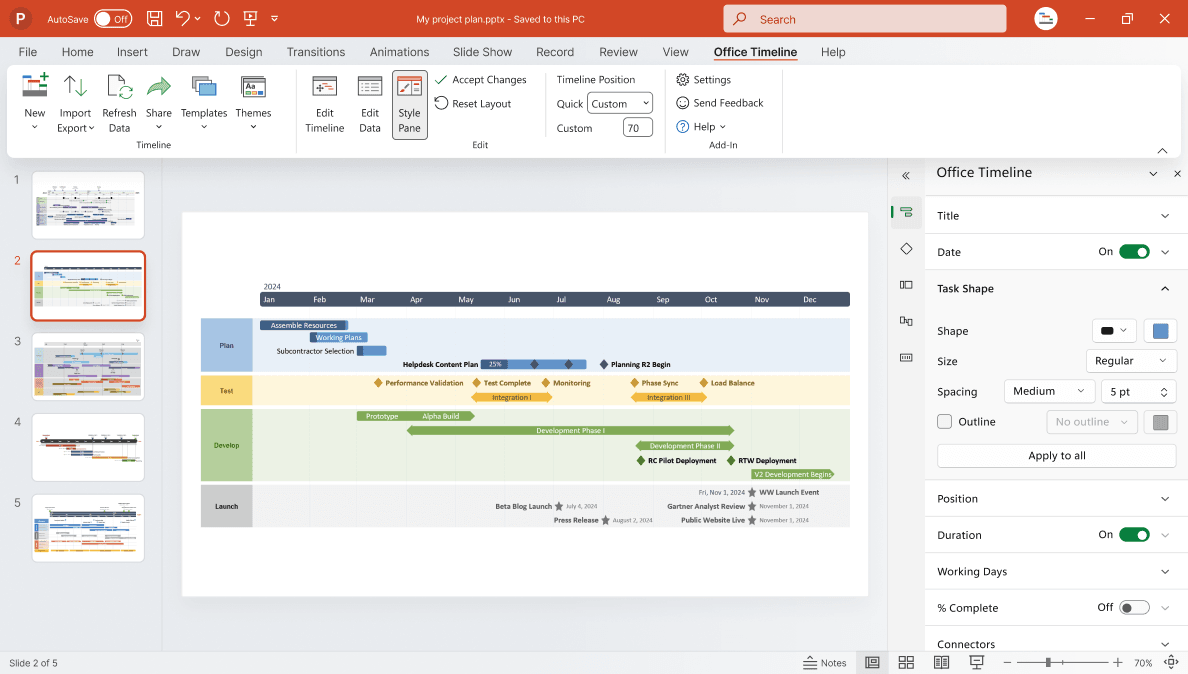Enable the Outline checkbox

[x=944, y=421]
